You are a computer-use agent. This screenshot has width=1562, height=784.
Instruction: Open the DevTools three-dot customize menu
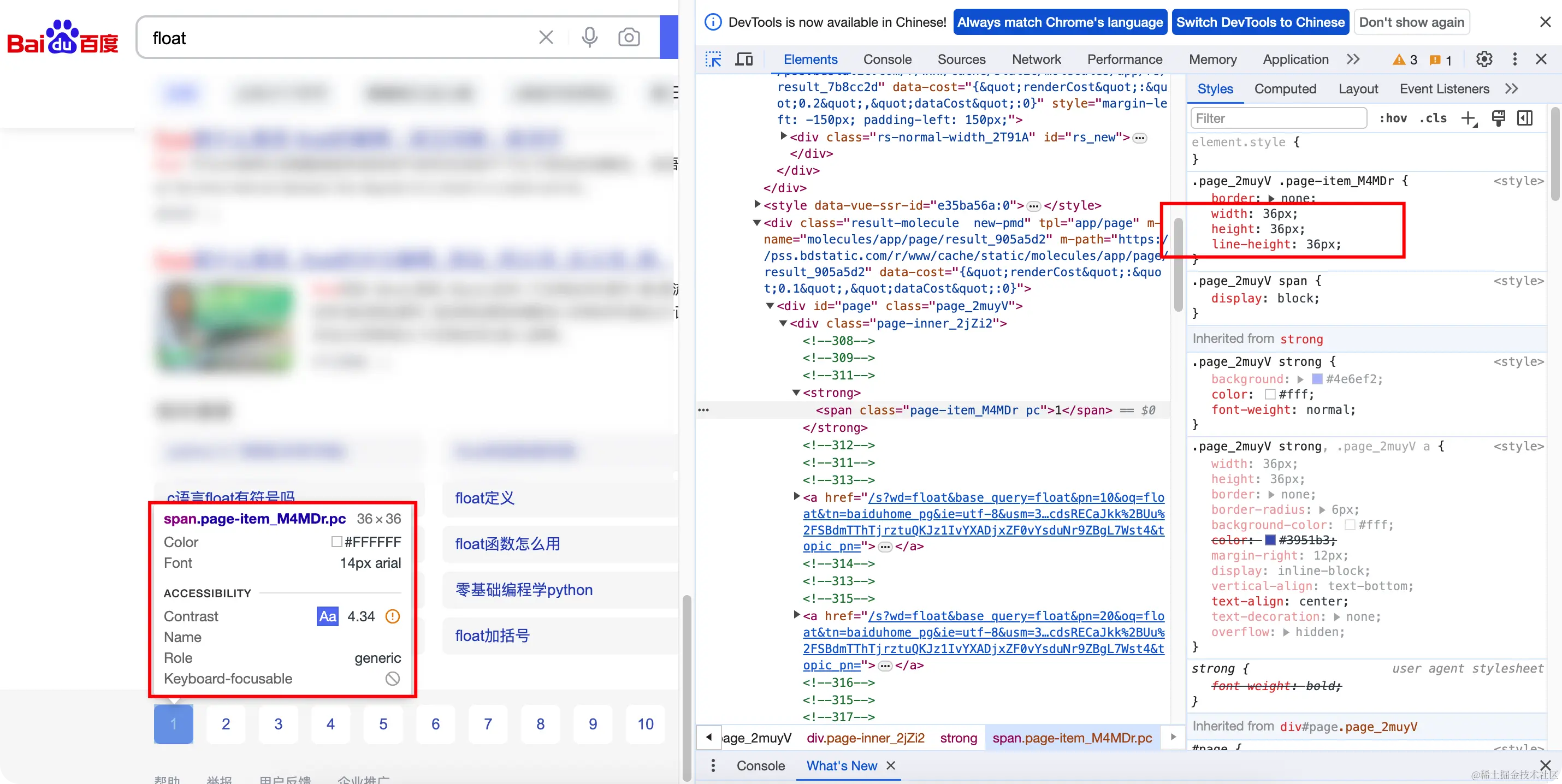pyautogui.click(x=1514, y=60)
